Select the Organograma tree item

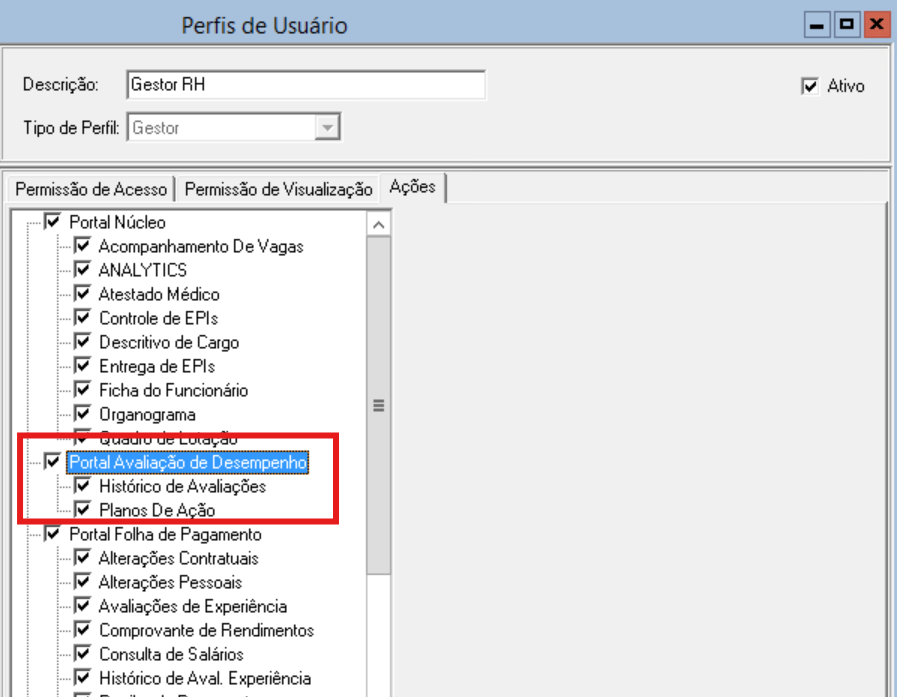pyautogui.click(x=147, y=414)
